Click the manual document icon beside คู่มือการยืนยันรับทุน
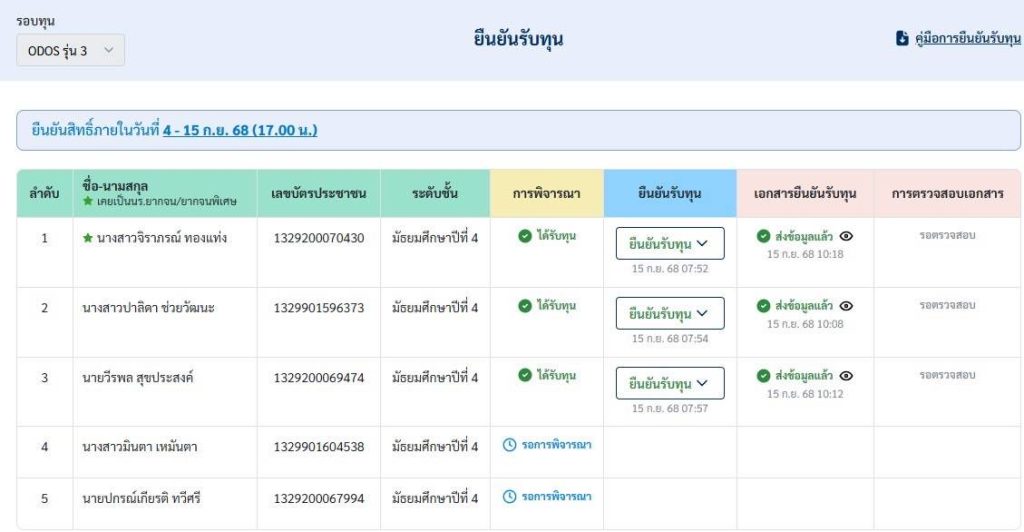The width and height of the screenshot is (1024, 532). pos(902,39)
